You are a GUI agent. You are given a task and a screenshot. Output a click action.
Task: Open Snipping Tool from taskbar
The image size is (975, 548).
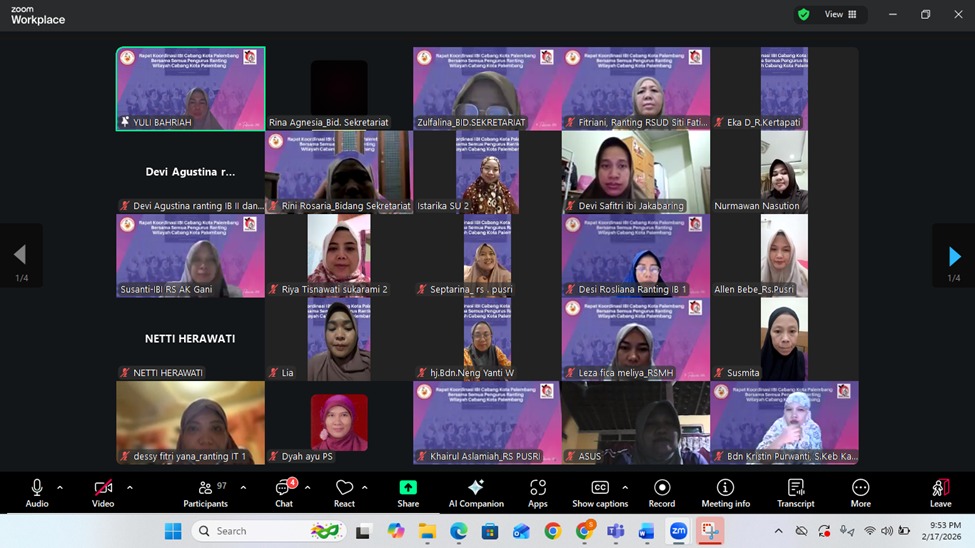(x=709, y=531)
